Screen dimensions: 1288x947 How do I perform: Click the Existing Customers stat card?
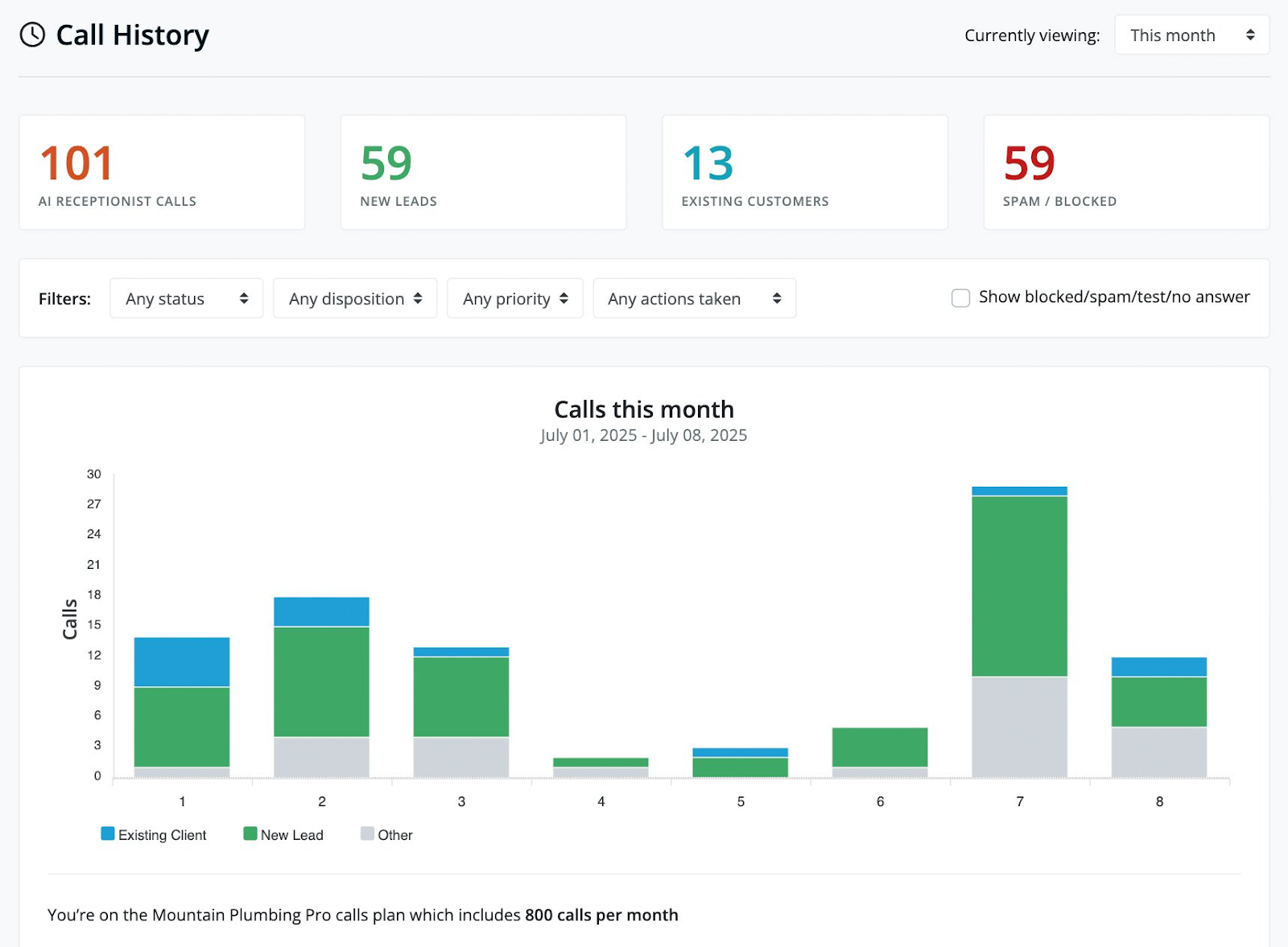pyautogui.click(x=804, y=172)
